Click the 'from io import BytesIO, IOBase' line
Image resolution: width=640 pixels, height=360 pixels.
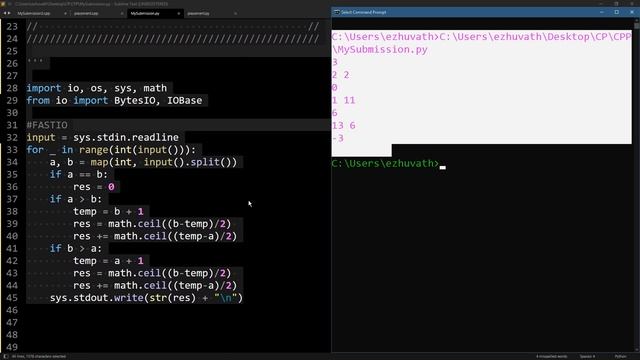(x=114, y=100)
